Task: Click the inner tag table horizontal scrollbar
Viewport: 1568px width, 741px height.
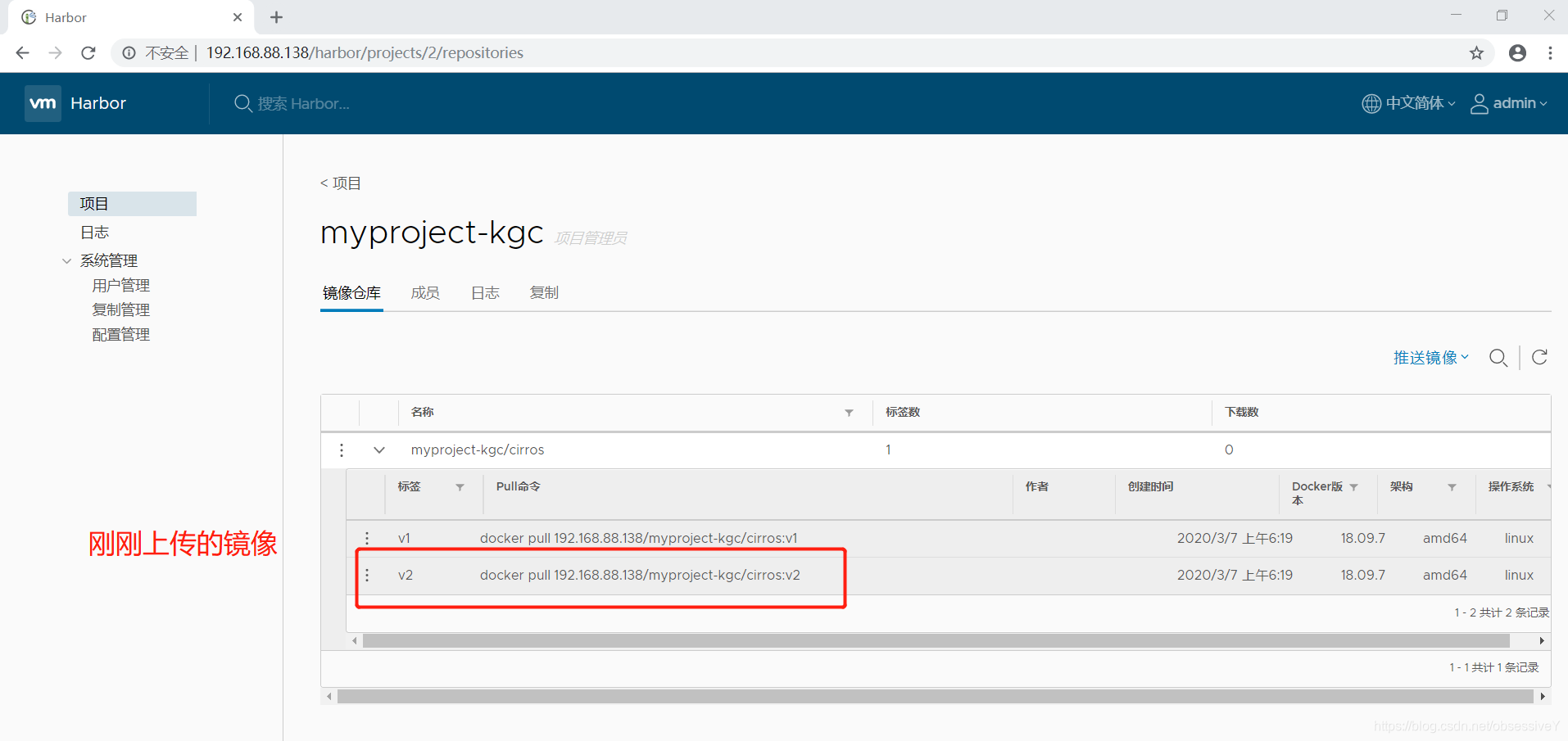Action: 936,641
